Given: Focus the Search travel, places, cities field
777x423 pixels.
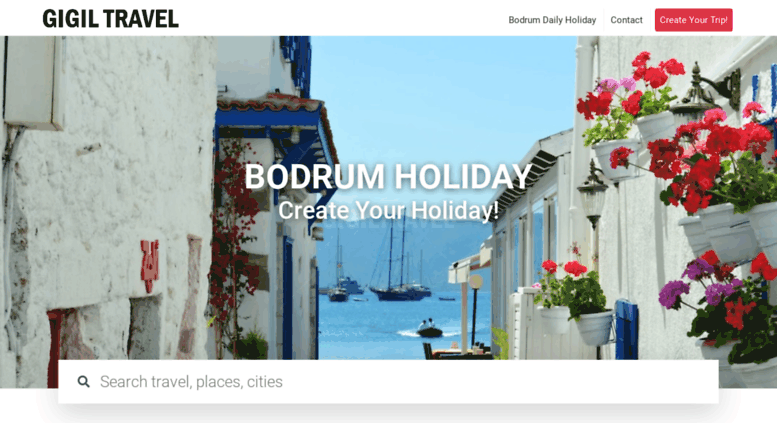Looking at the screenshot, I should pyautogui.click(x=388, y=381).
